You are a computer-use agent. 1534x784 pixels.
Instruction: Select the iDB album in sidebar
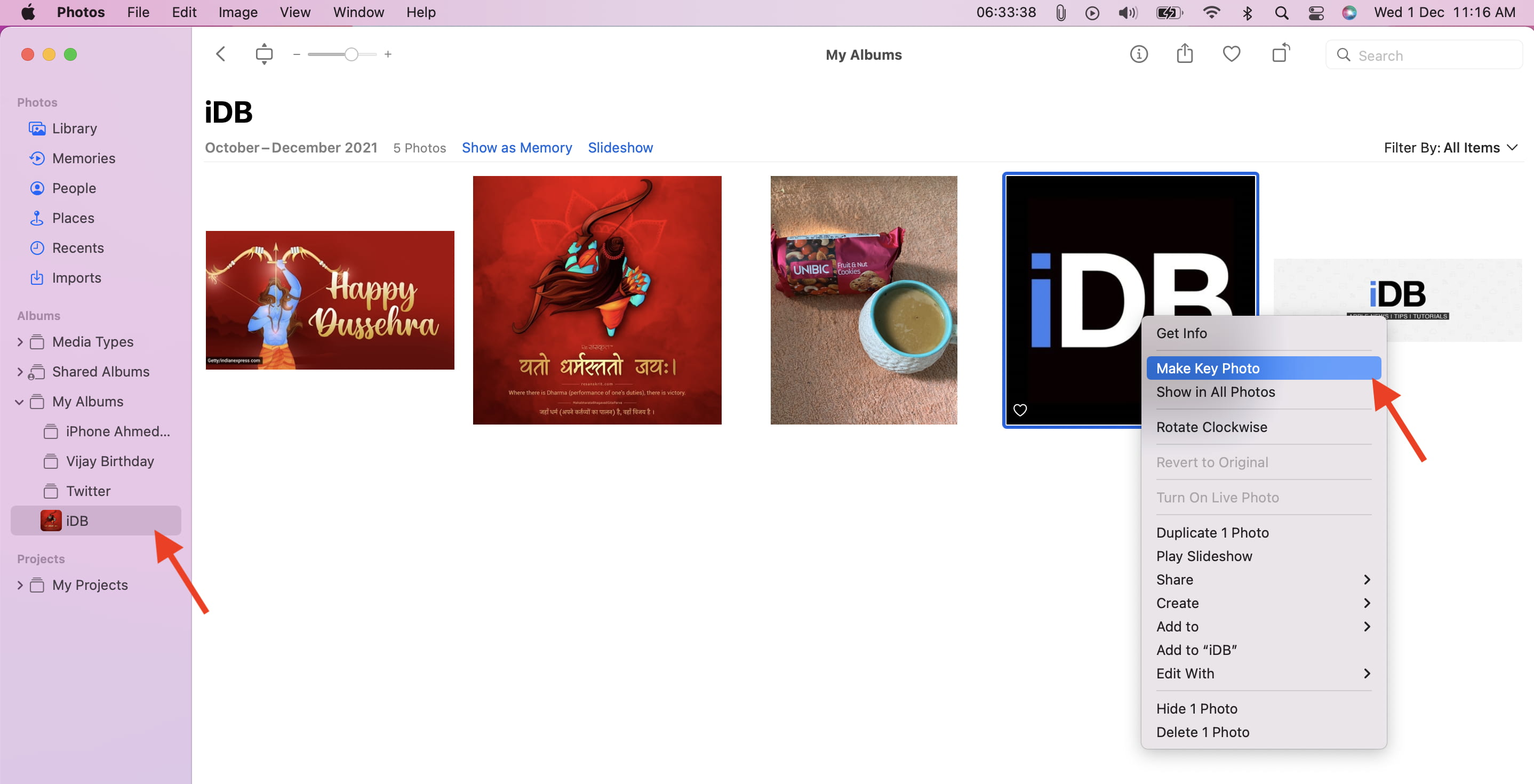(95, 521)
